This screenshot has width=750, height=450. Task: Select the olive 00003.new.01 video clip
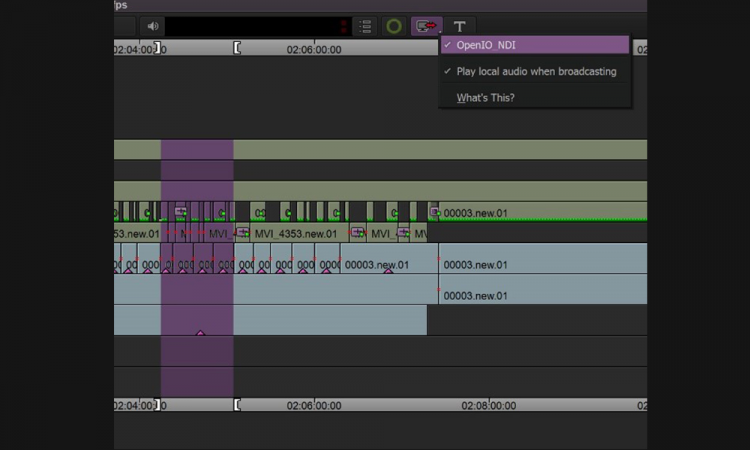click(543, 212)
